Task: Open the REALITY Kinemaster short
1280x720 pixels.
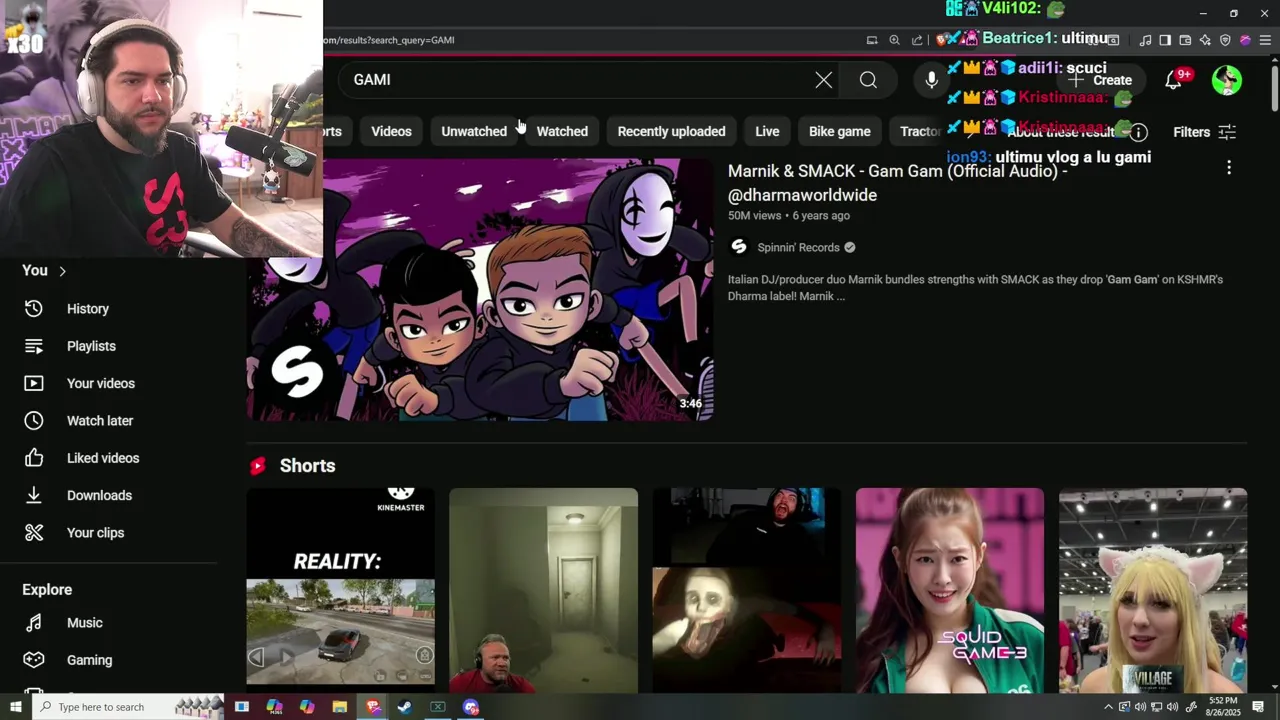Action: [x=340, y=590]
